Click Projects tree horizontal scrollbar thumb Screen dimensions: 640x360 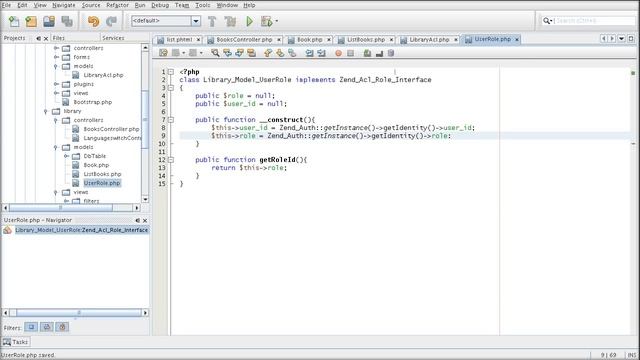[x=60, y=208]
